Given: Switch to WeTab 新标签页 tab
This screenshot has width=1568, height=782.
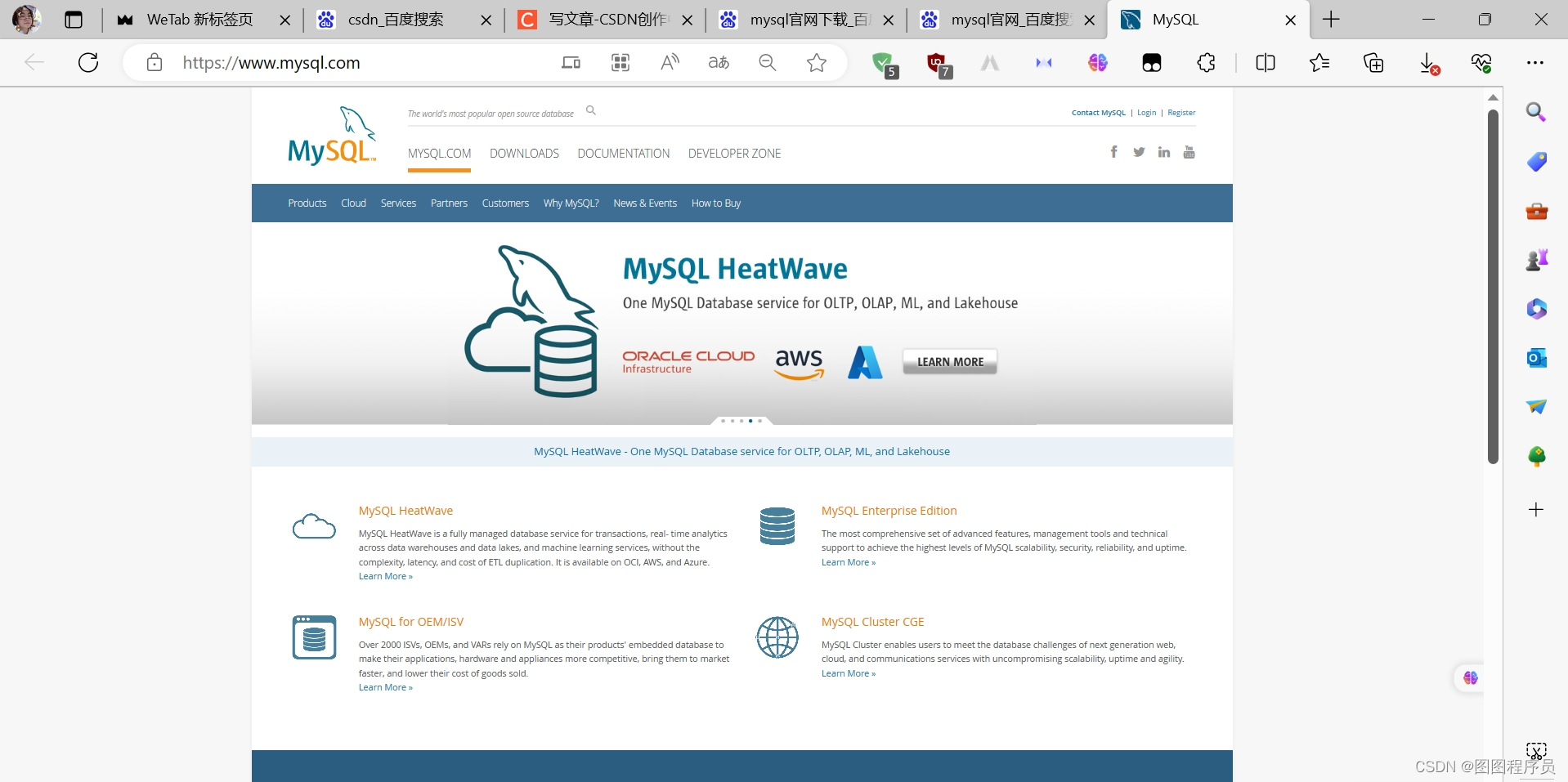Looking at the screenshot, I should (200, 20).
